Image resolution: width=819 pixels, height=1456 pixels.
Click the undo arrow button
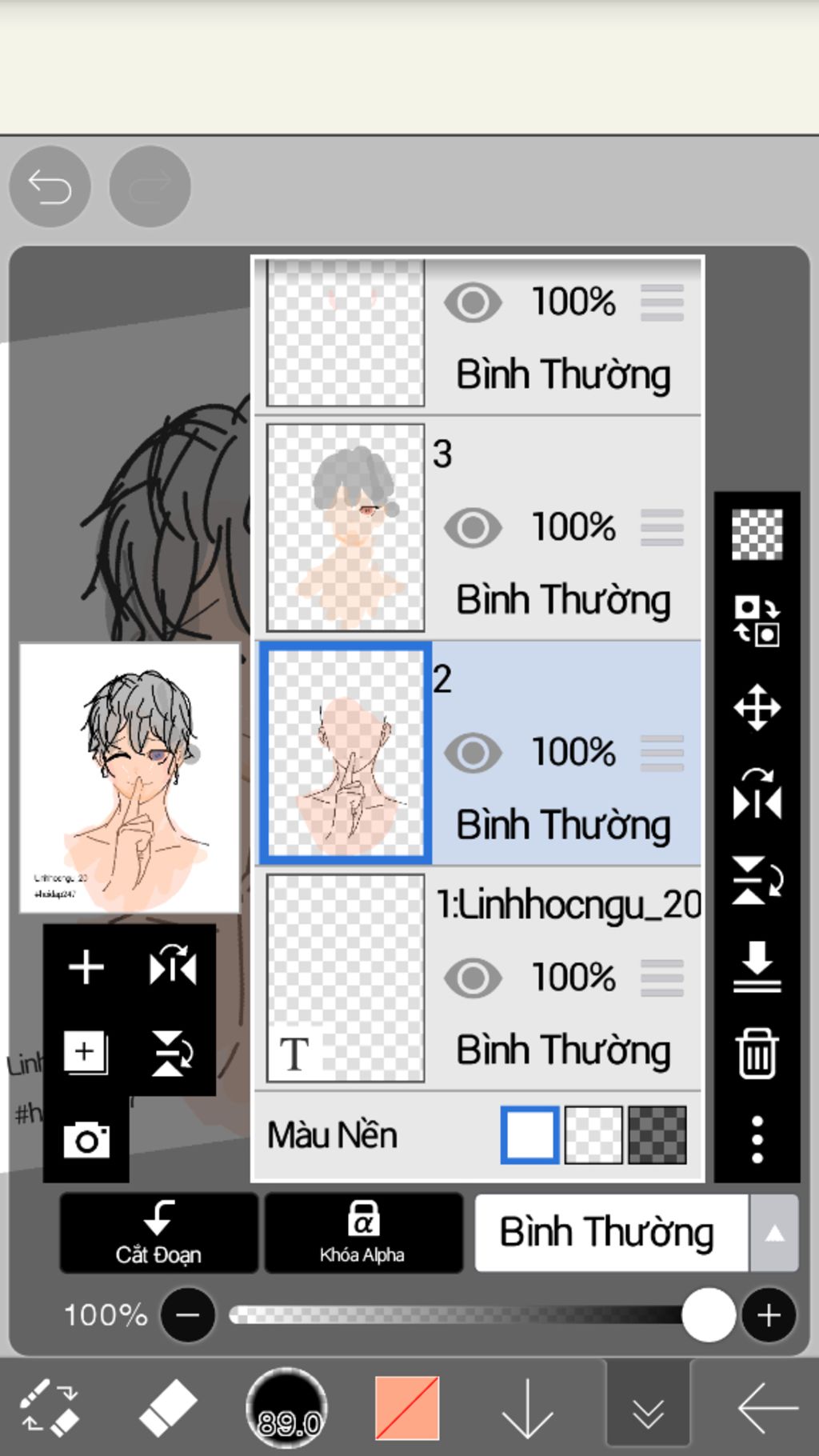tap(50, 187)
